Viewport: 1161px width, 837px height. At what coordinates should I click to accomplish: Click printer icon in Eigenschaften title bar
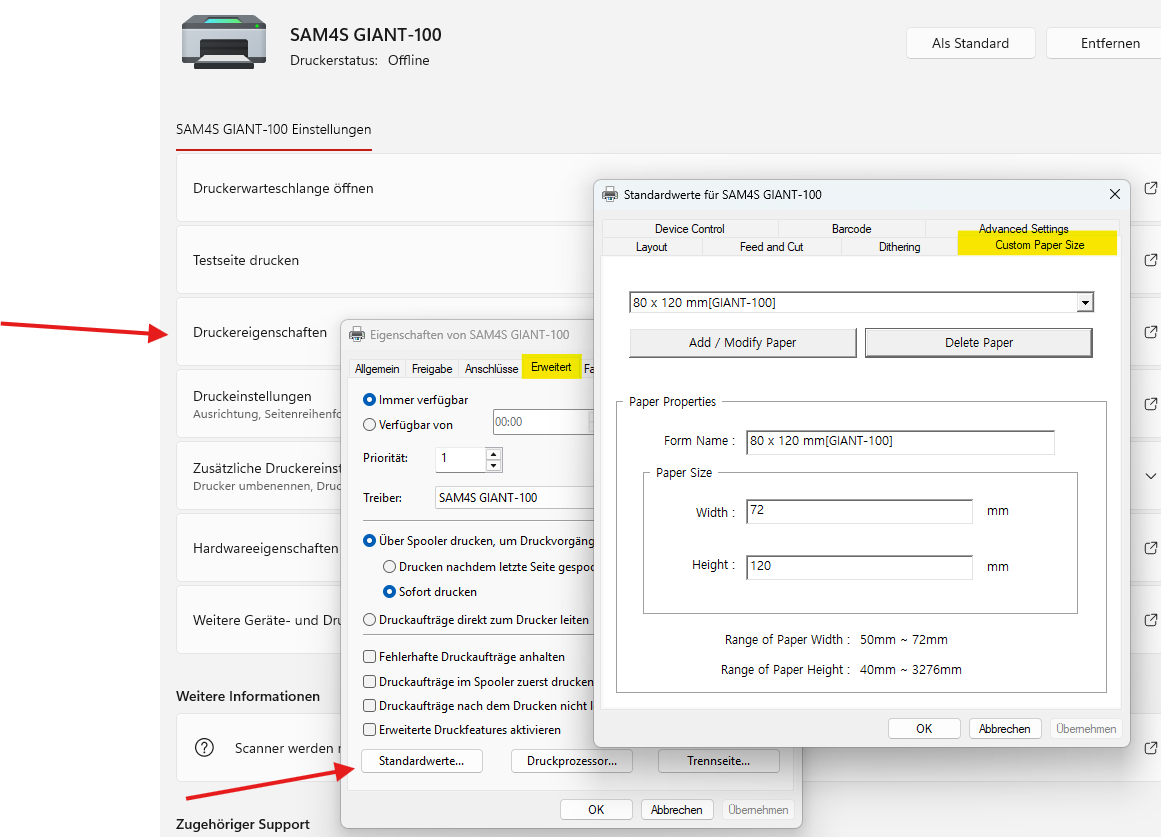tap(357, 335)
